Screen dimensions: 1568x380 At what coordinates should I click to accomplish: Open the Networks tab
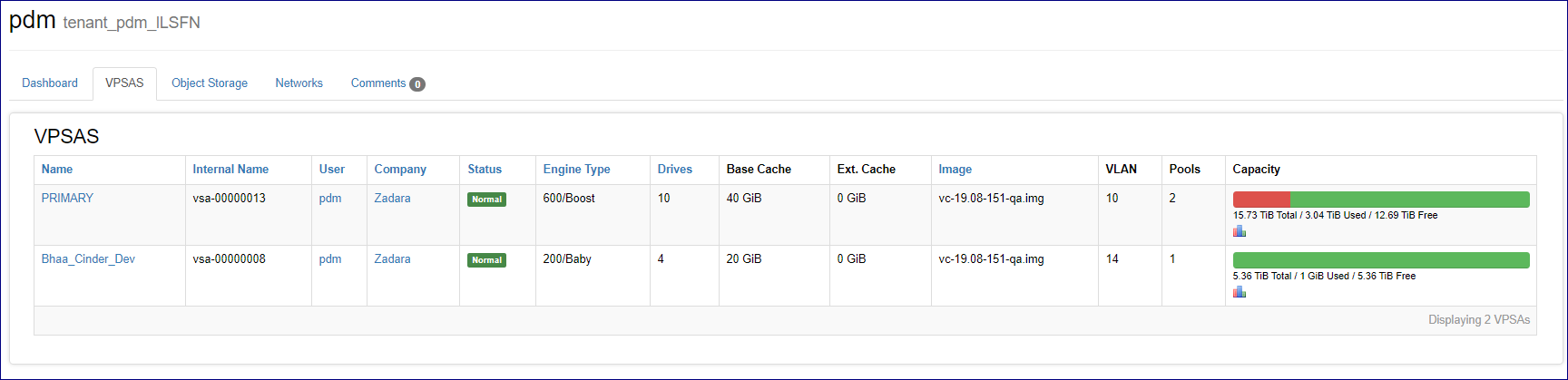(299, 83)
